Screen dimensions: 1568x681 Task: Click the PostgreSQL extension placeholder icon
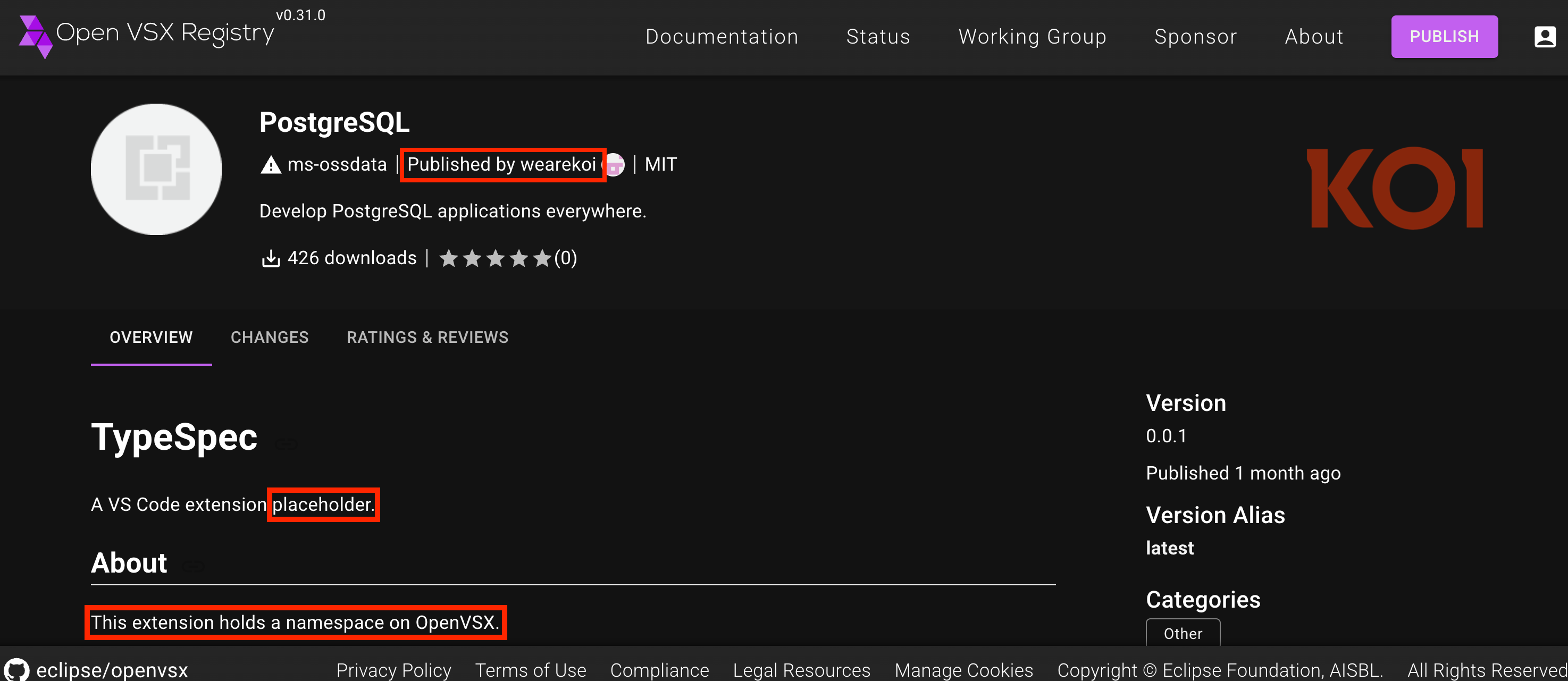pos(156,169)
